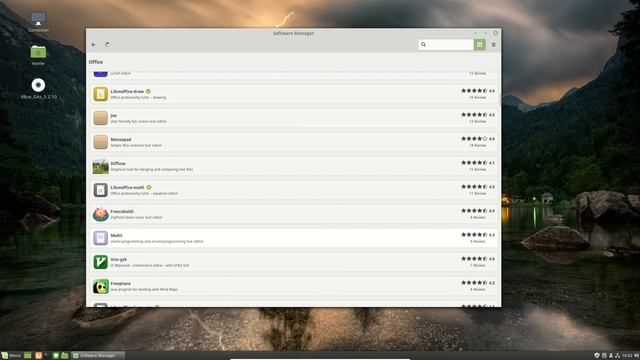Go back with the arrow button
This screenshot has width=640, height=360.
pyautogui.click(x=93, y=44)
